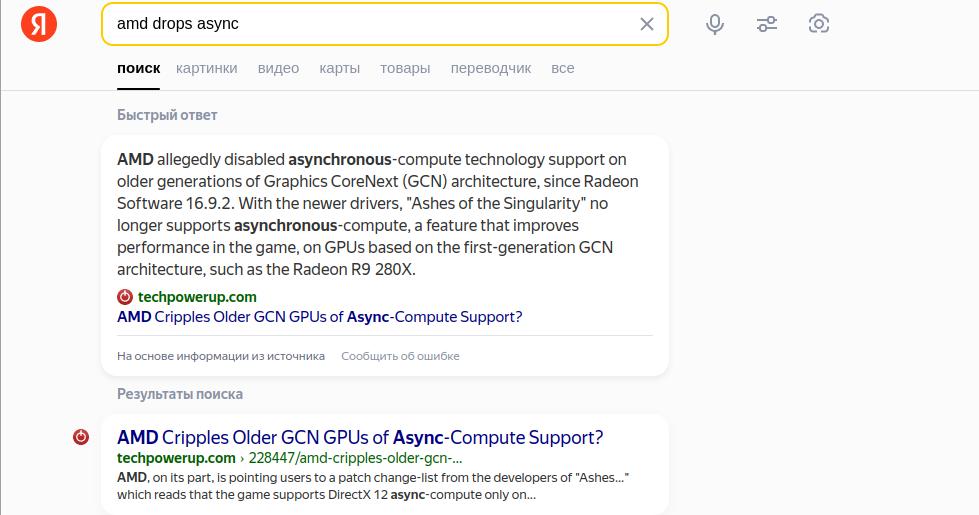Open the first search result headline
The width and height of the screenshot is (979, 515).
click(360, 437)
